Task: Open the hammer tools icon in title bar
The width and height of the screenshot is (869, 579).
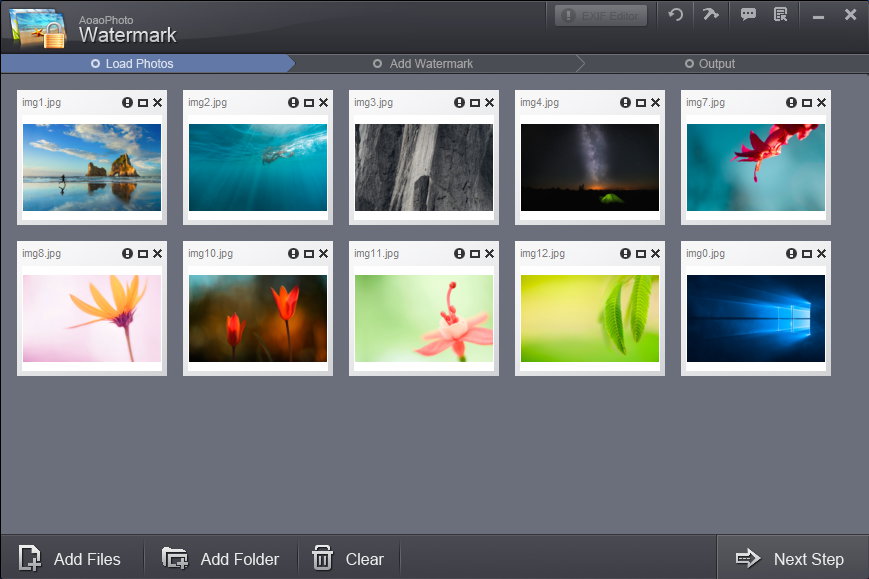Action: click(x=710, y=15)
